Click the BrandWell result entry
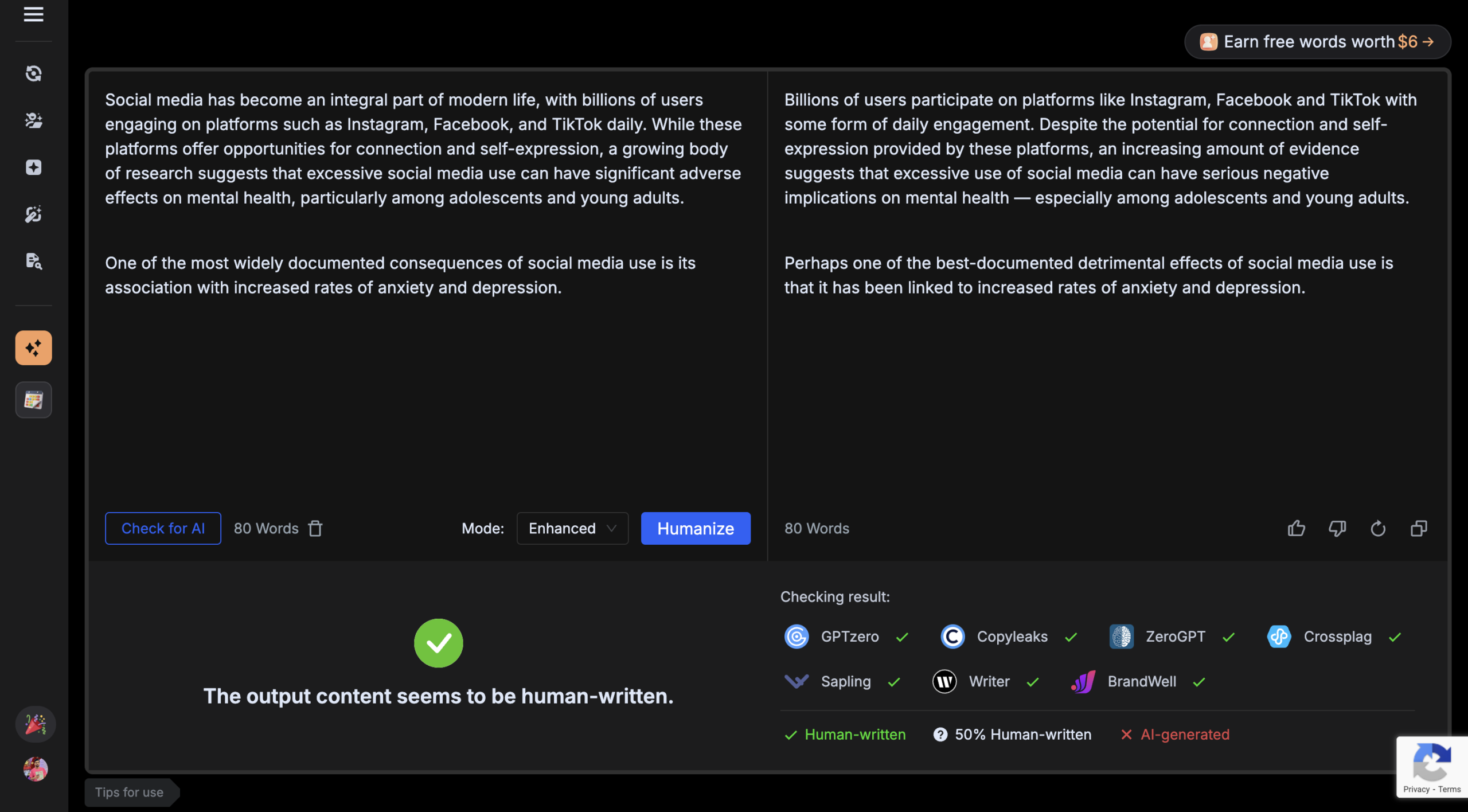This screenshot has height=812, width=1468. click(x=1138, y=681)
